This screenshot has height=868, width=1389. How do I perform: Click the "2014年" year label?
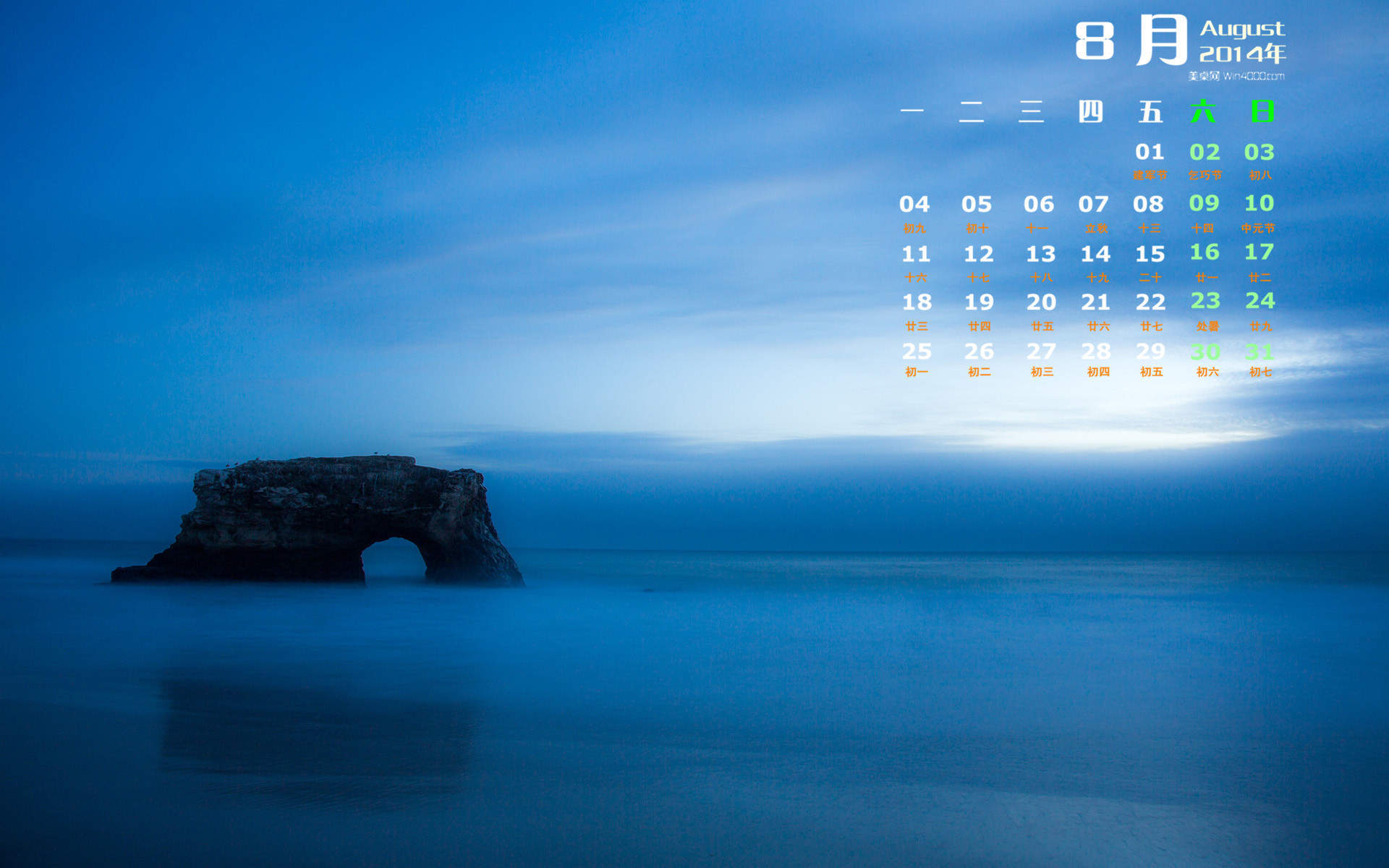point(1242,53)
